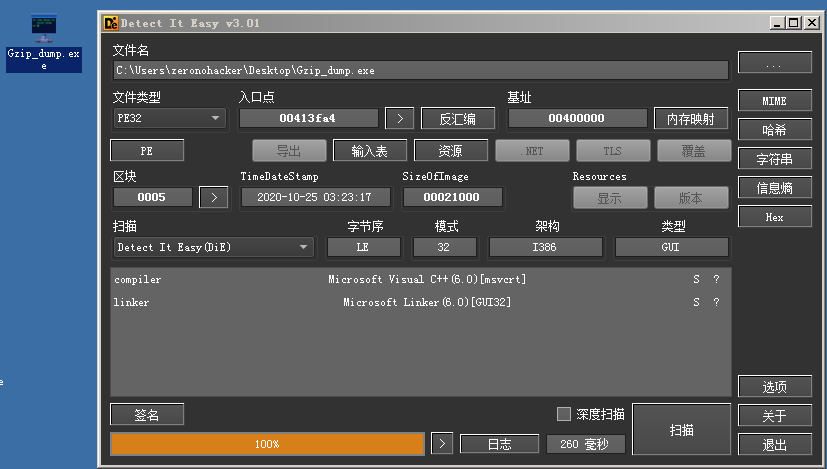The image size is (827, 469).
Task: Click the 'linker' label in results
Action: [131, 302]
